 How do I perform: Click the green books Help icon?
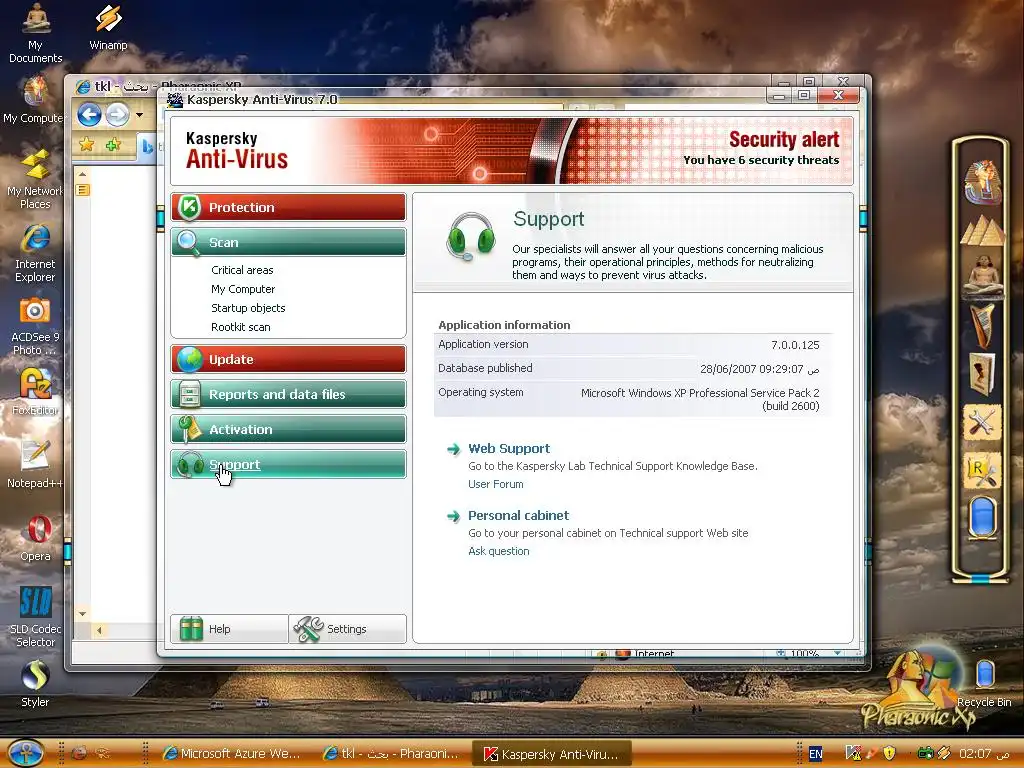coord(191,629)
